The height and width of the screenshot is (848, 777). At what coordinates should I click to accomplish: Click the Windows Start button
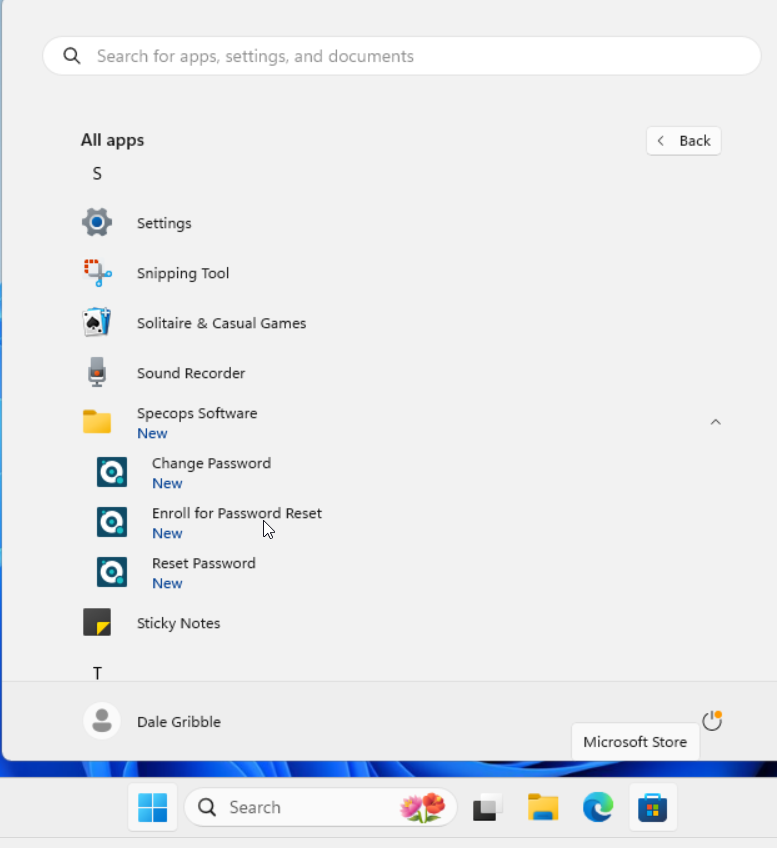coord(152,807)
